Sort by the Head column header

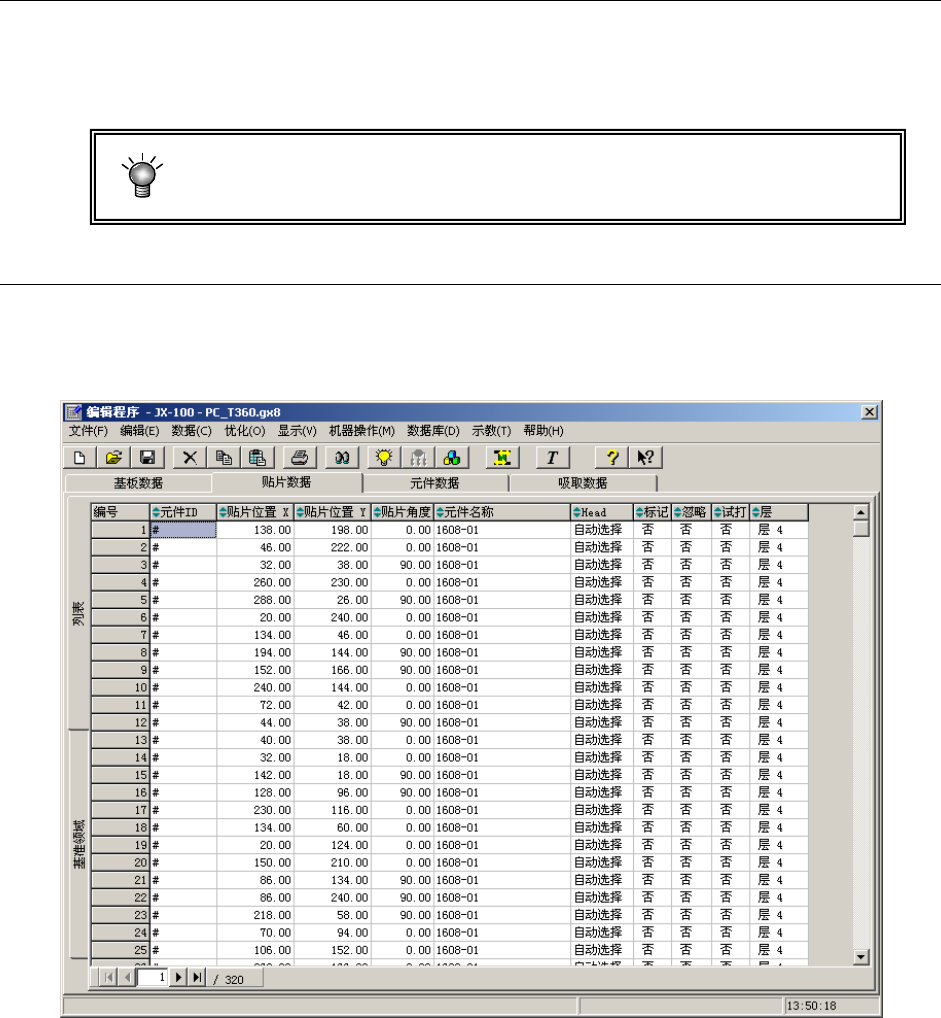602,512
